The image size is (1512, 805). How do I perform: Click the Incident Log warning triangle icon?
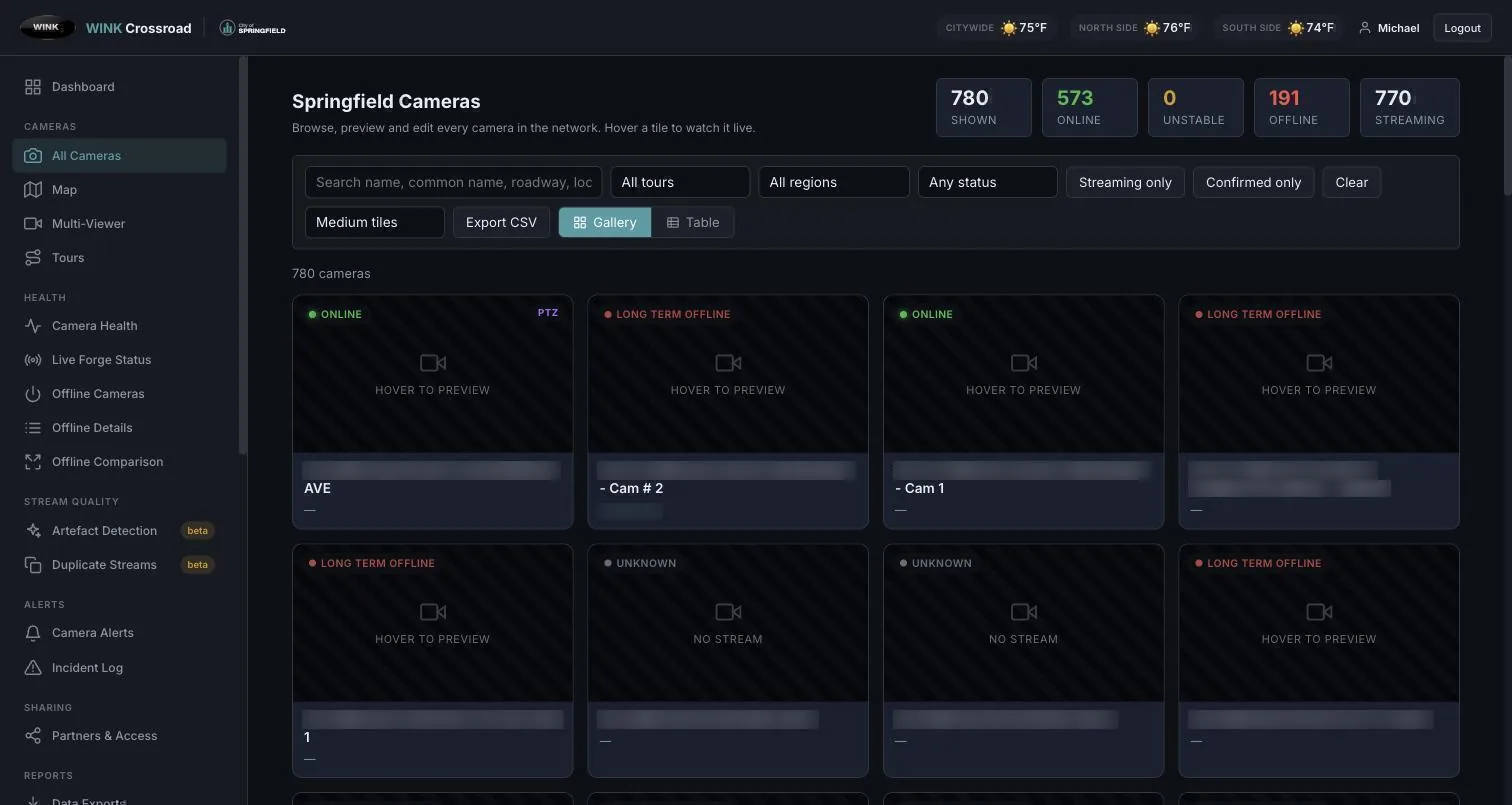click(x=33, y=668)
